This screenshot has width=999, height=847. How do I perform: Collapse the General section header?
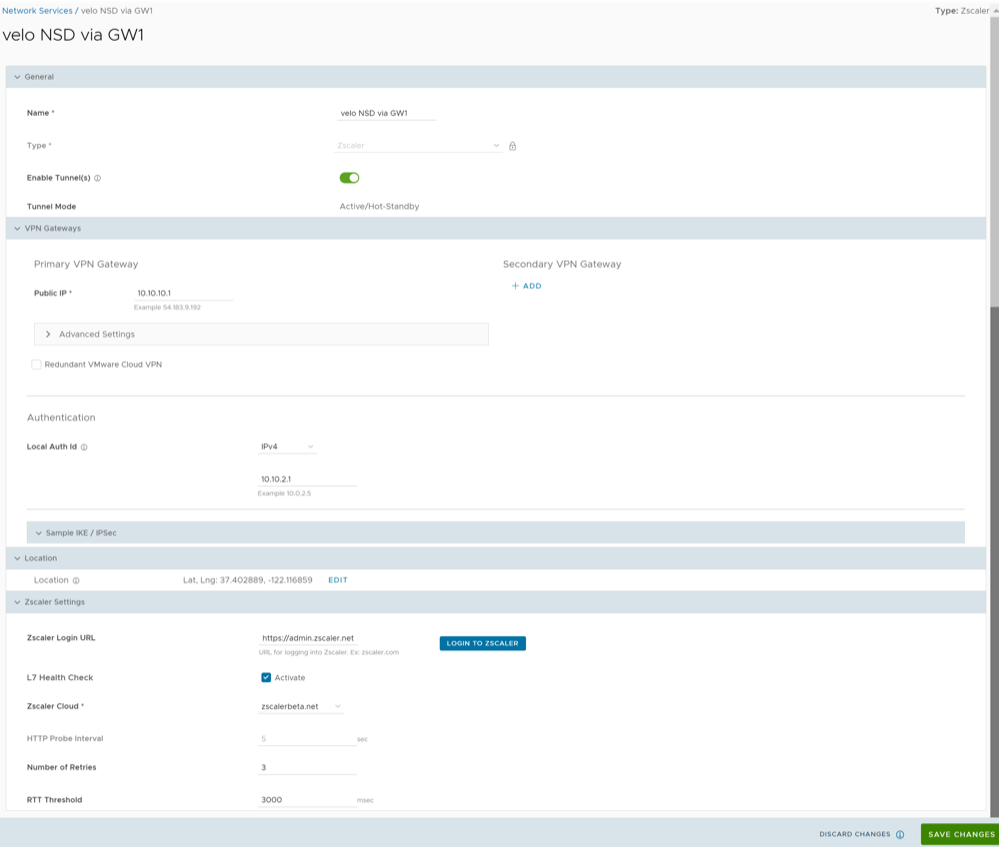[x=40, y=77]
